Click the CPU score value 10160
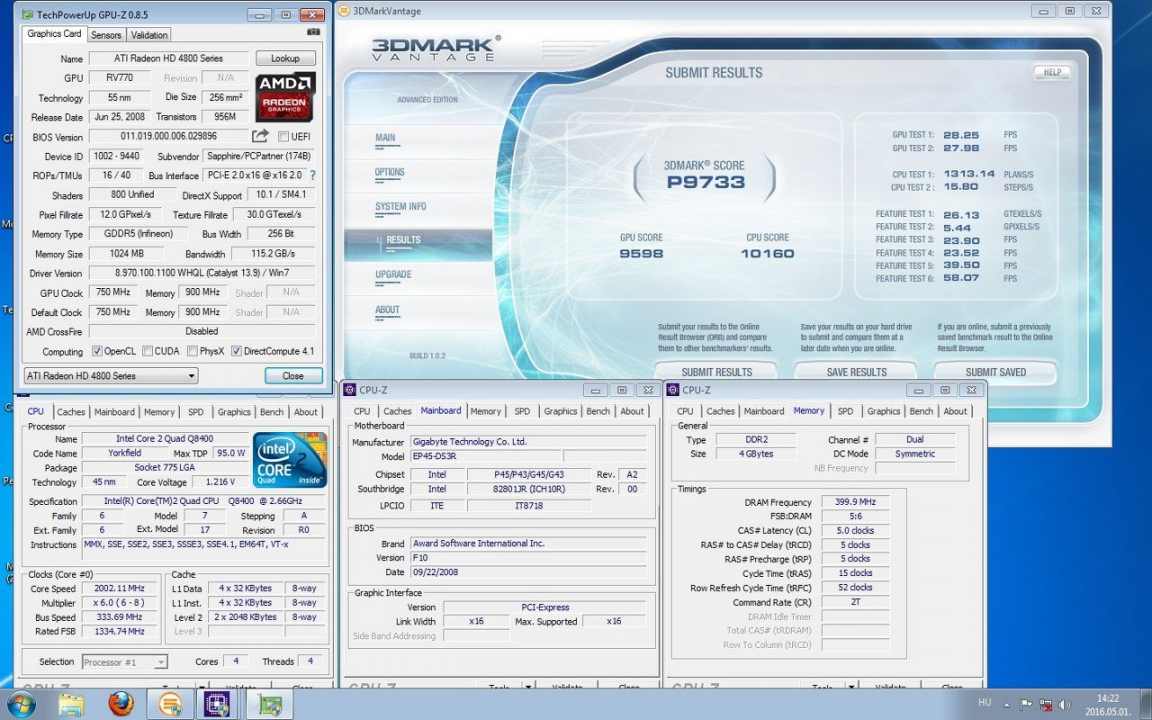 pos(767,253)
